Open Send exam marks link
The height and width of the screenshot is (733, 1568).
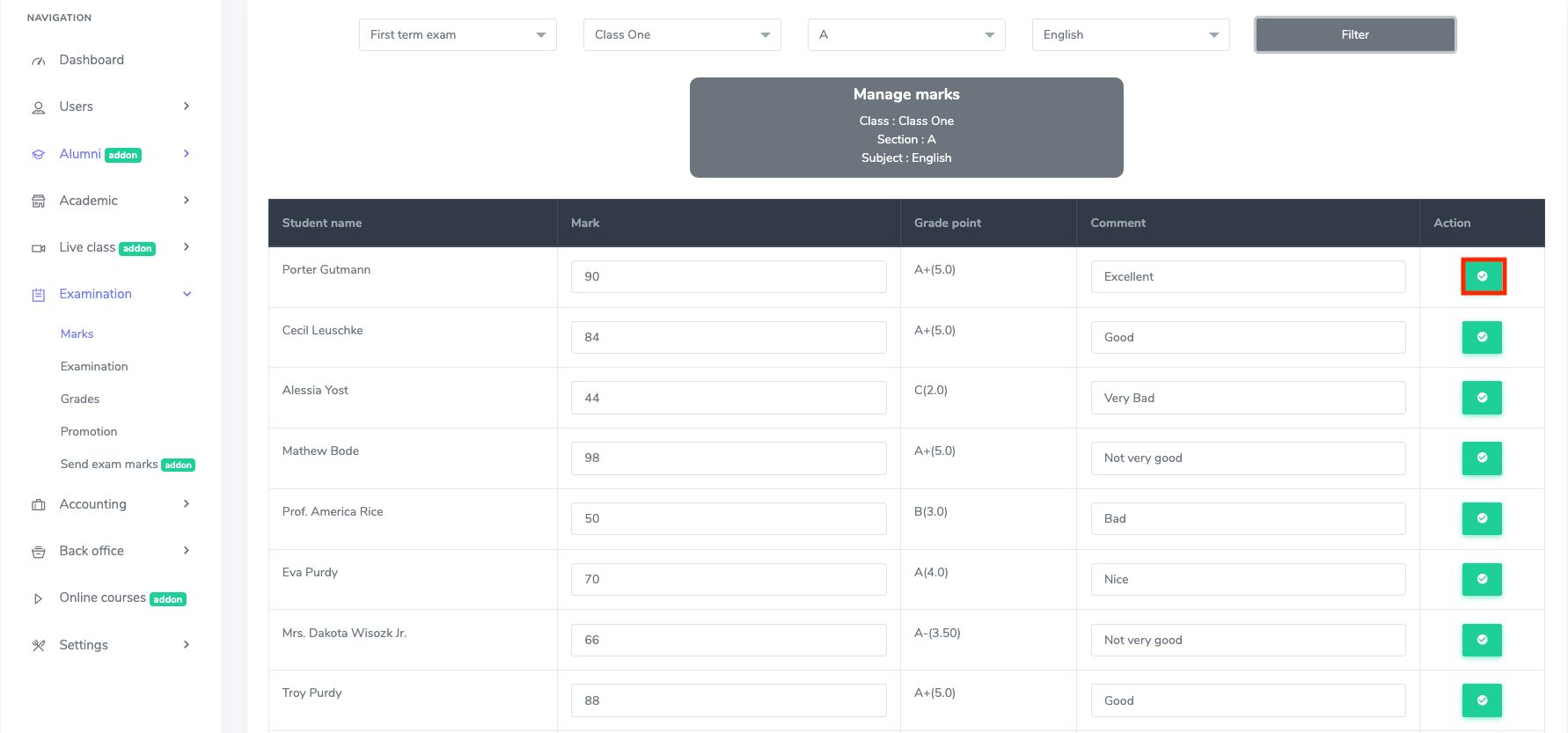[x=109, y=464]
